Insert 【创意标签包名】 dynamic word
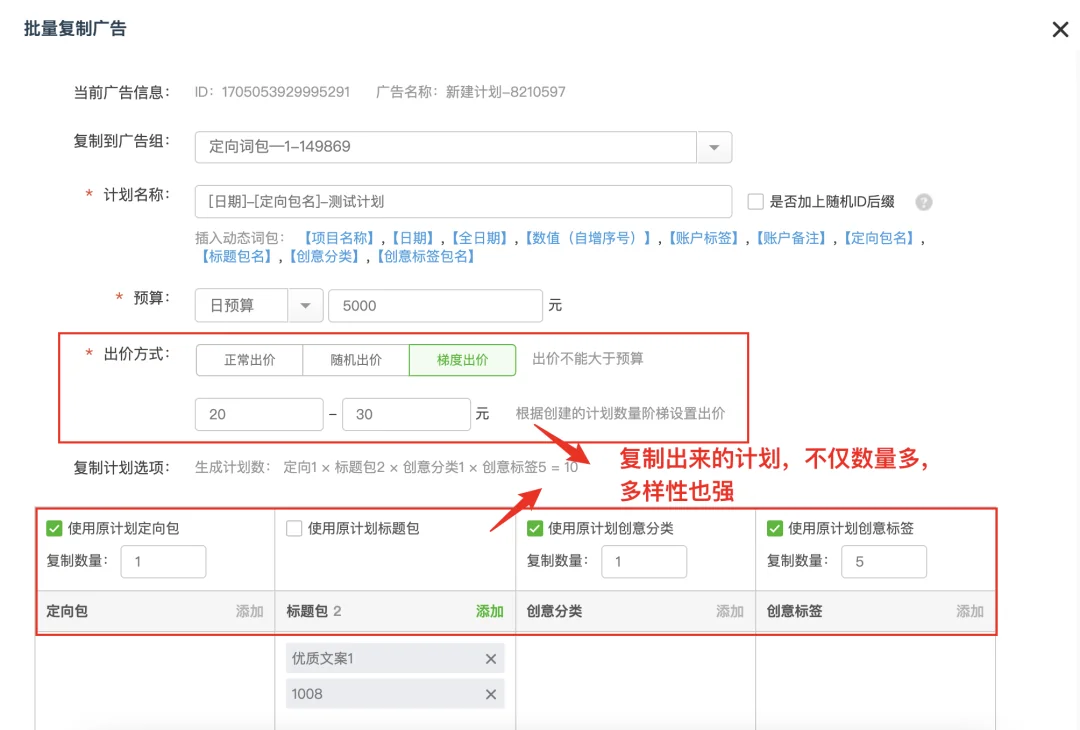The image size is (1080, 730). coord(426,256)
